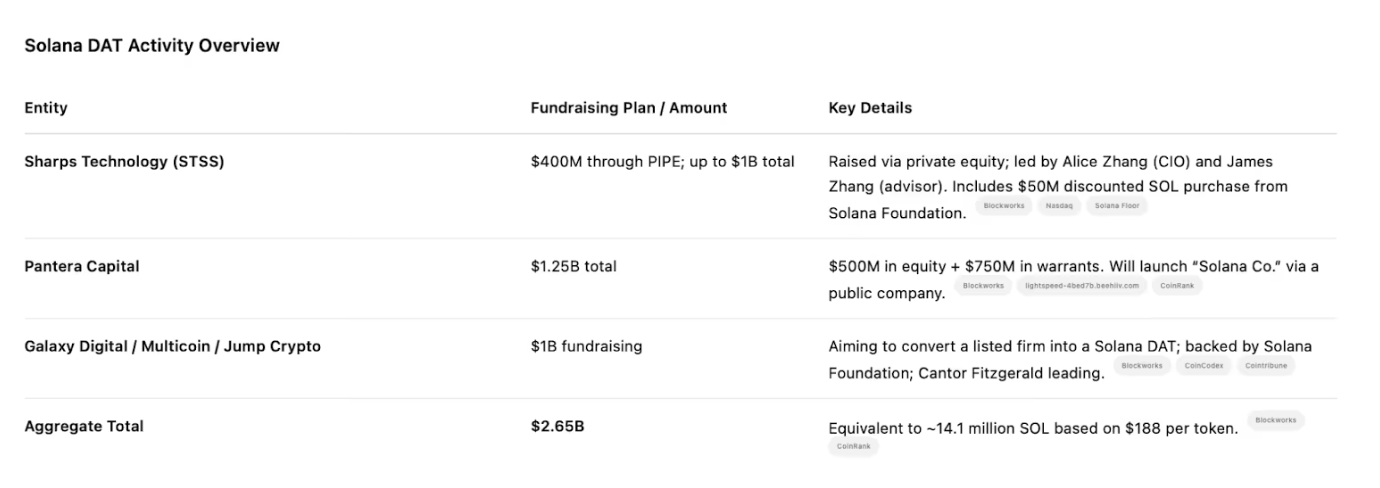Image resolution: width=1380 pixels, height=488 pixels.
Task: Click the Key Details column header
Action: click(x=870, y=108)
